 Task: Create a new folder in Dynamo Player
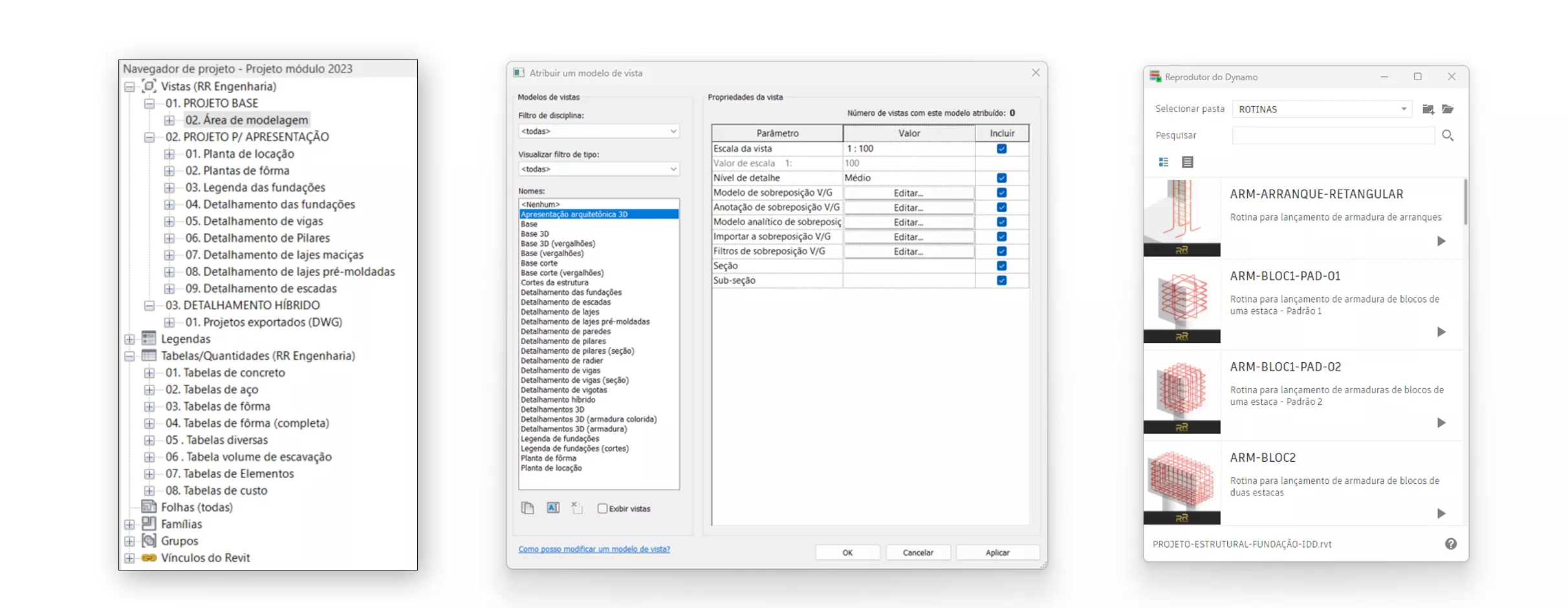1428,109
